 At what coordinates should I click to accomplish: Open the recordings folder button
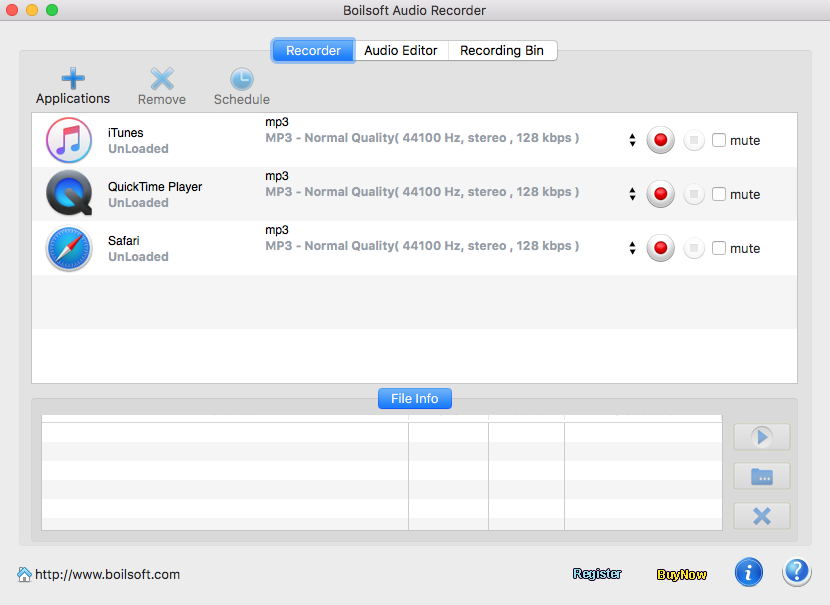click(762, 476)
